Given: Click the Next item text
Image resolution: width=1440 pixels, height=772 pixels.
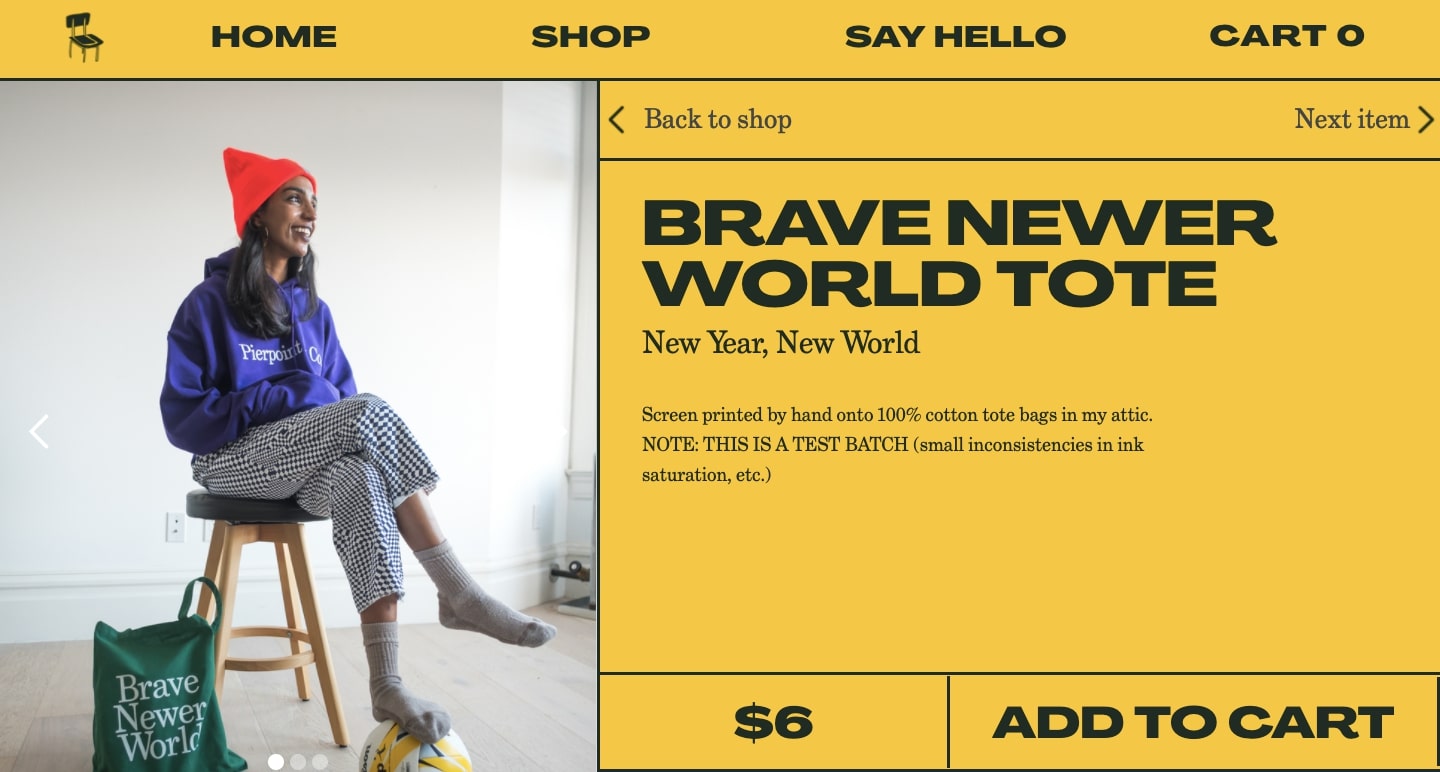Looking at the screenshot, I should pyautogui.click(x=1352, y=119).
